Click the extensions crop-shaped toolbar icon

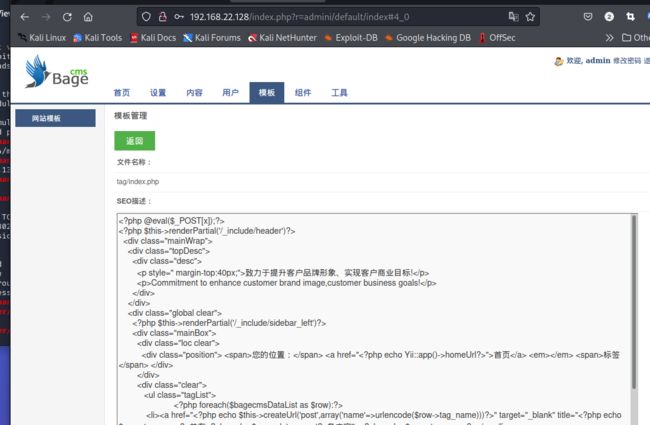pyautogui.click(x=631, y=17)
